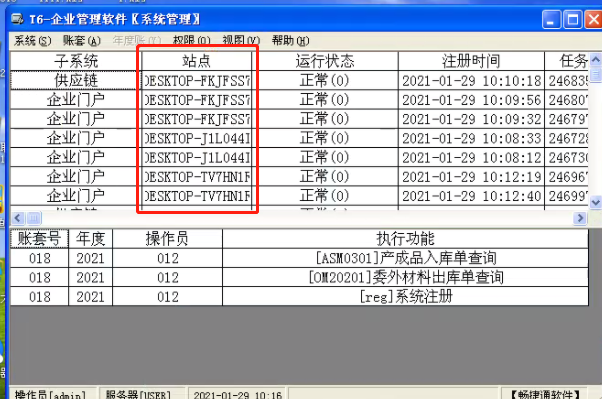Image resolution: width=602 pixels, height=399 pixels.
Task: Open the 视图(V) menu
Action: [241, 41]
